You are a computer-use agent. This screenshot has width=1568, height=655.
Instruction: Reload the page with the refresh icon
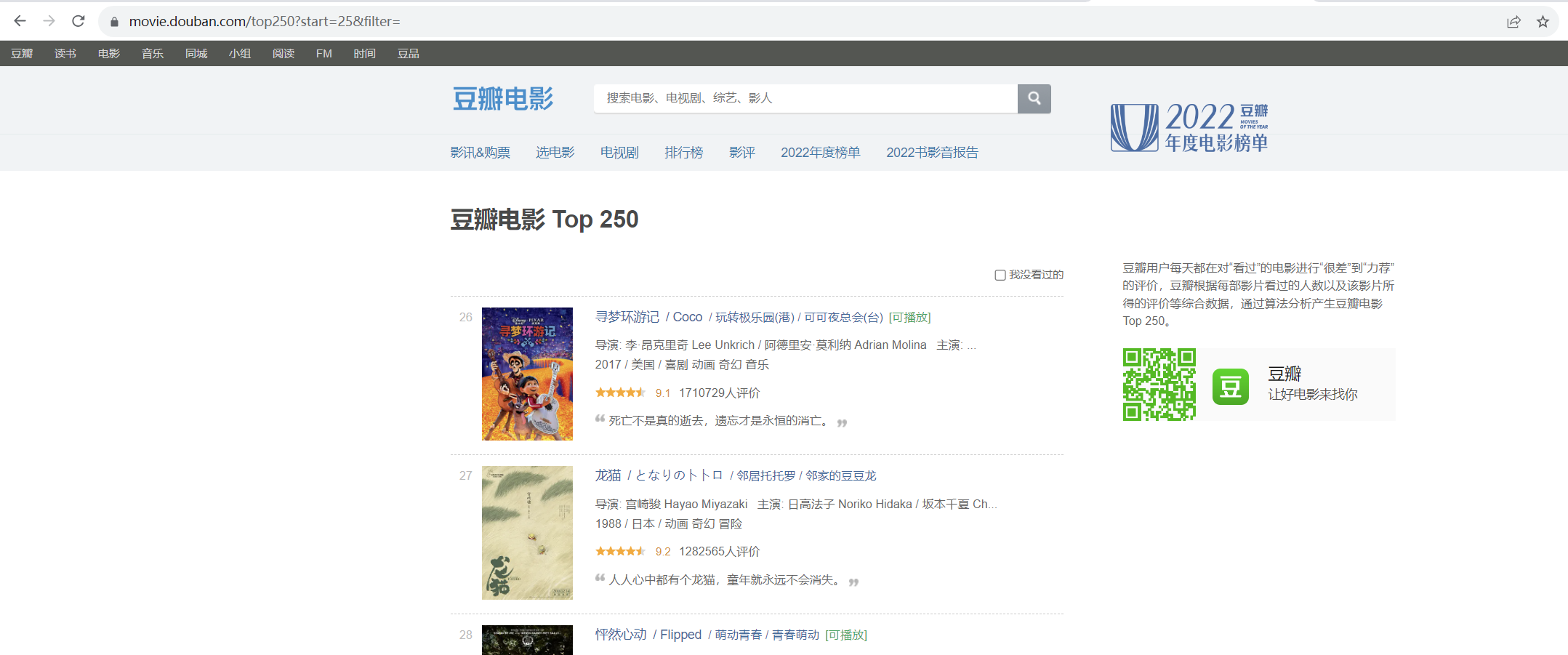[79, 21]
